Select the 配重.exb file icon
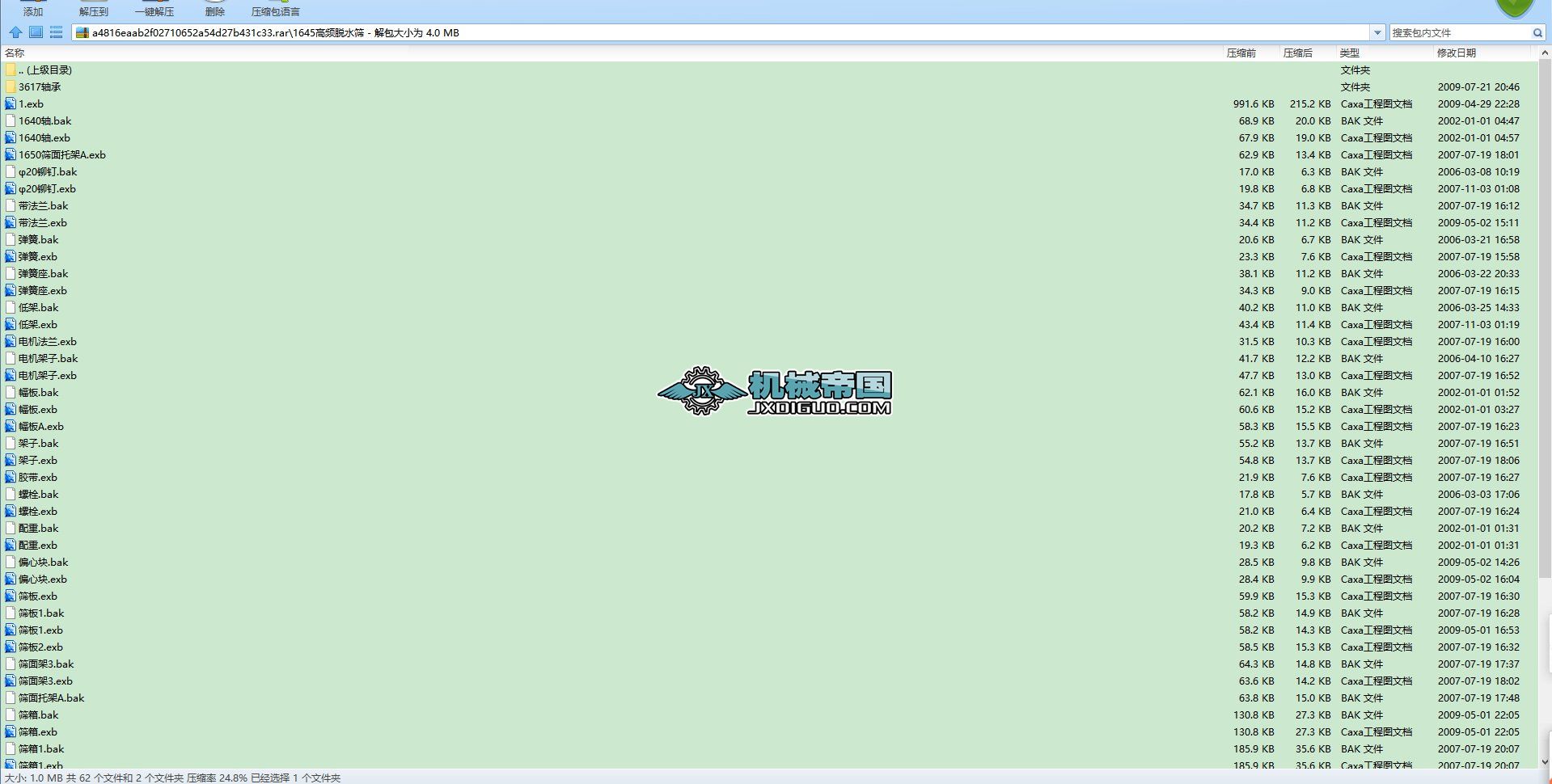1552x784 pixels. pyautogui.click(x=11, y=545)
